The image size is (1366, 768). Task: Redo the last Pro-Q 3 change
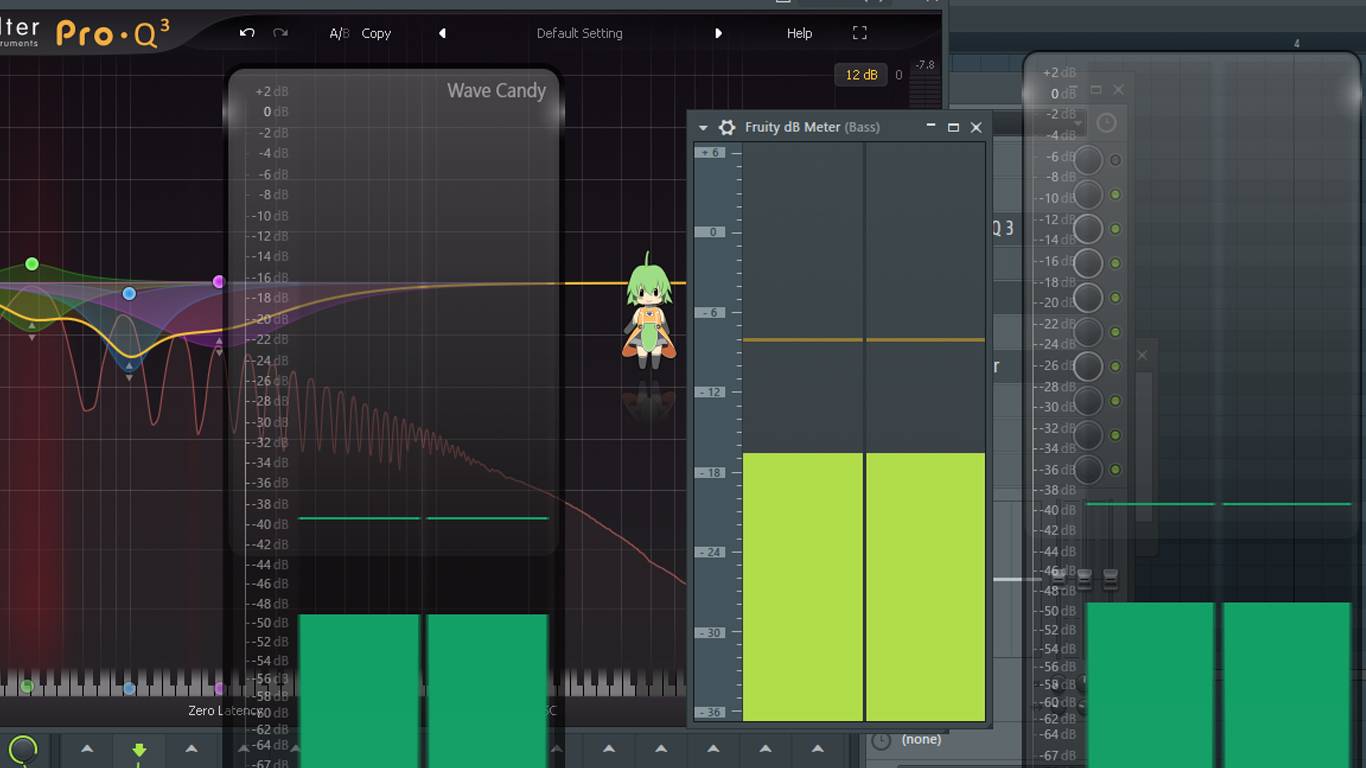pos(280,33)
